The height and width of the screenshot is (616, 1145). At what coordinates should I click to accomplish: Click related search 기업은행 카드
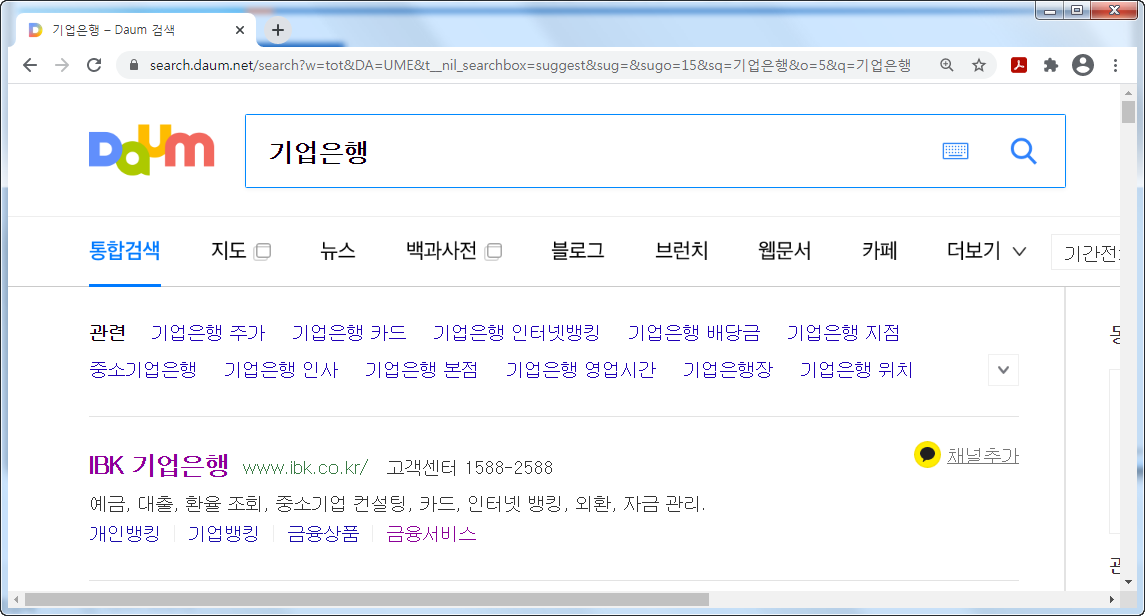pyautogui.click(x=349, y=333)
